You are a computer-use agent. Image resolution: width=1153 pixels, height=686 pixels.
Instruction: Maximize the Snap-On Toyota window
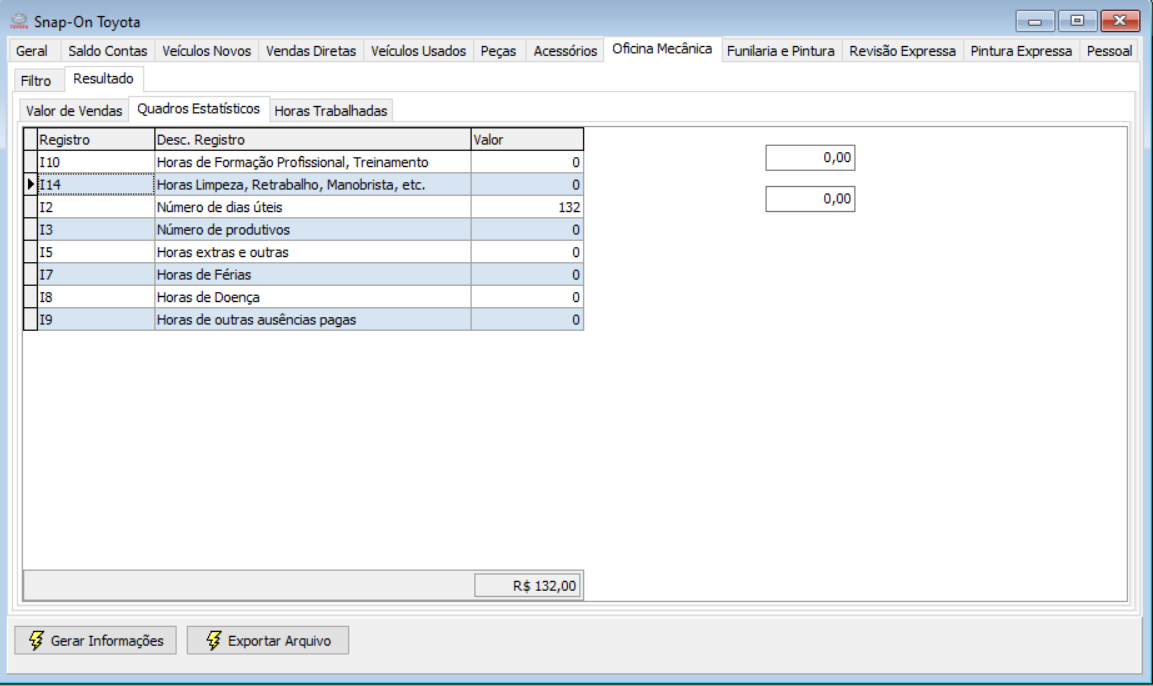coord(1077,21)
